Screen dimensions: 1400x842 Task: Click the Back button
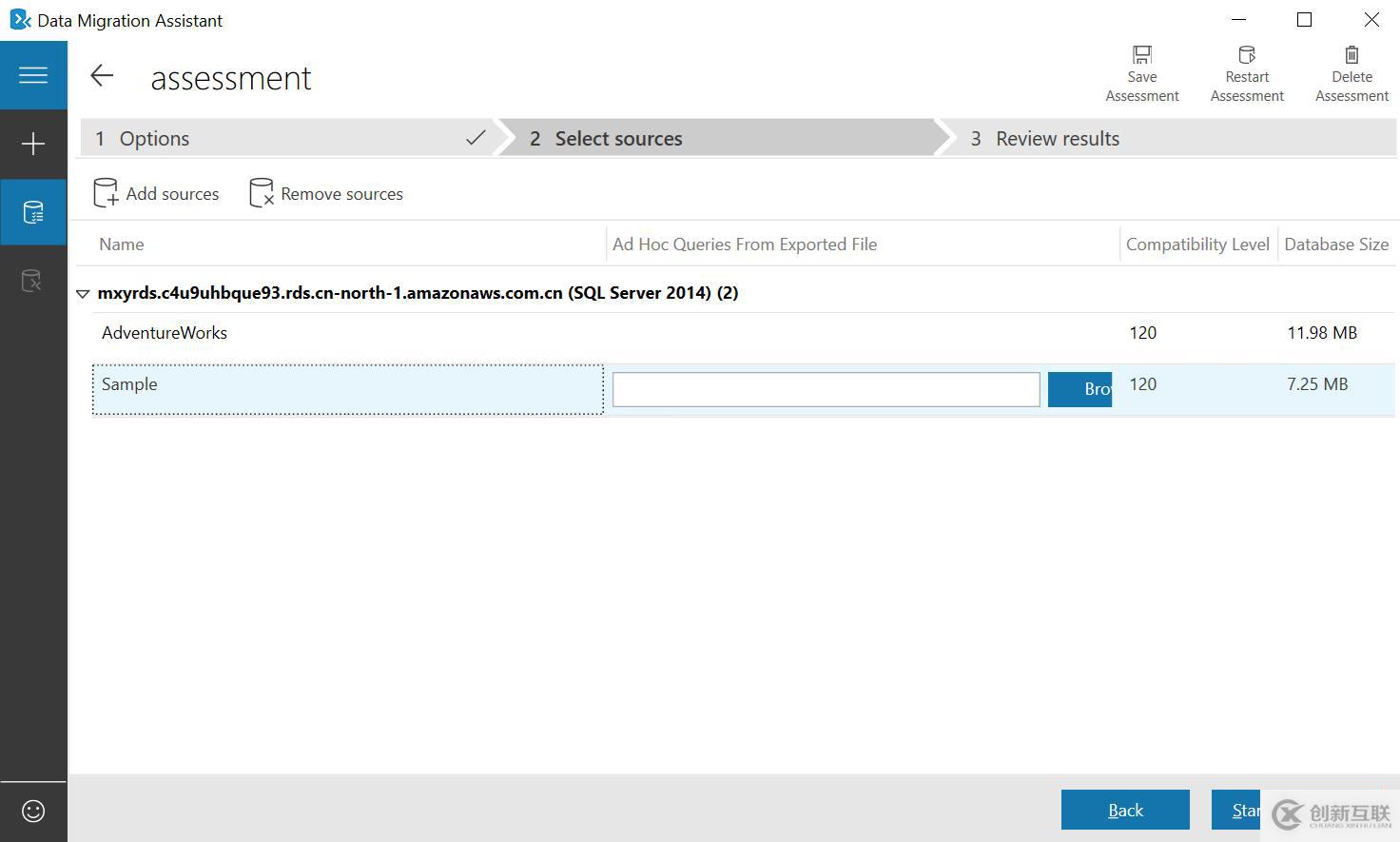click(x=1125, y=810)
